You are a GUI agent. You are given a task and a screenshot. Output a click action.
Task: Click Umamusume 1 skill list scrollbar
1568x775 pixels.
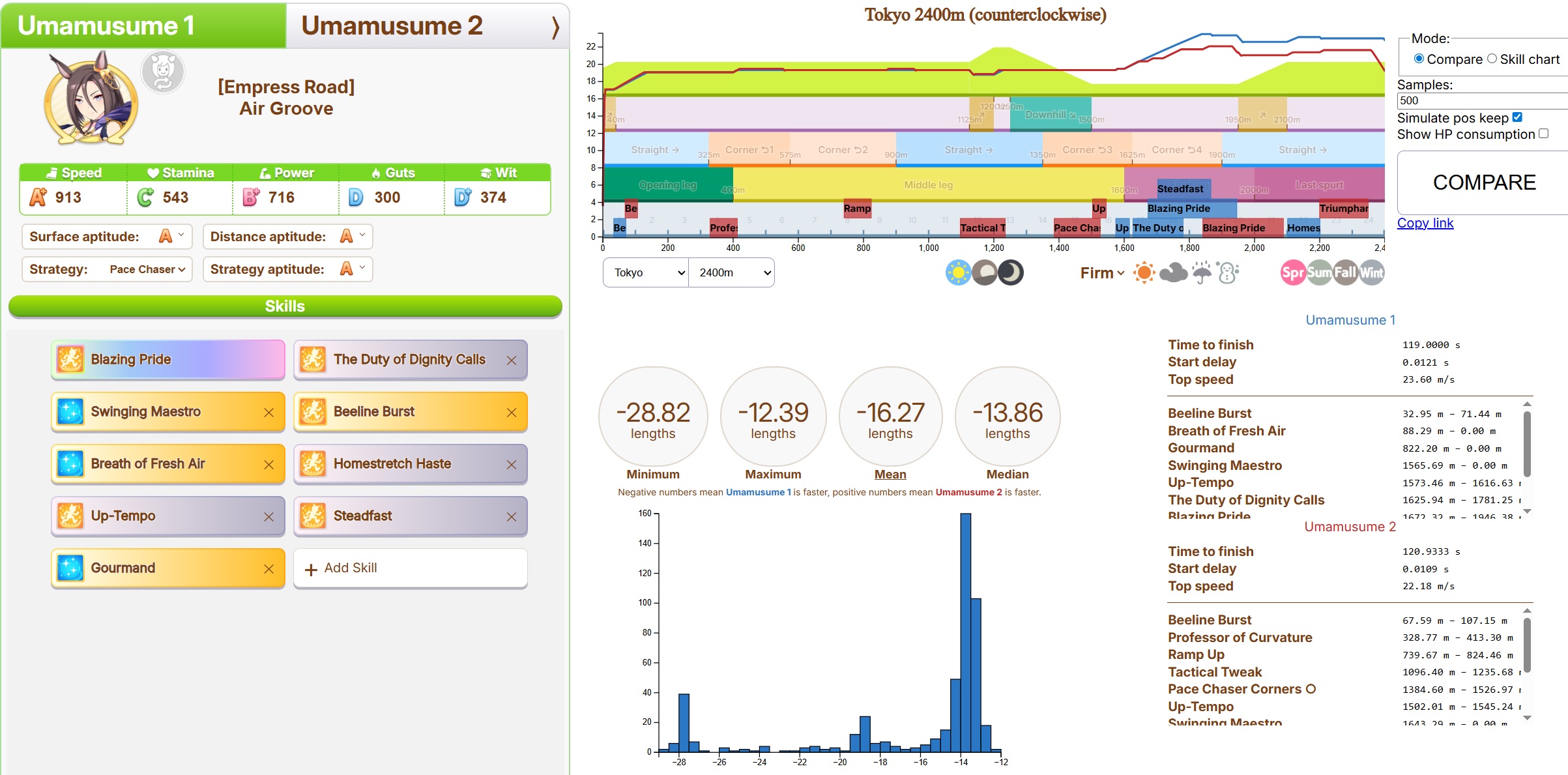1527,444
